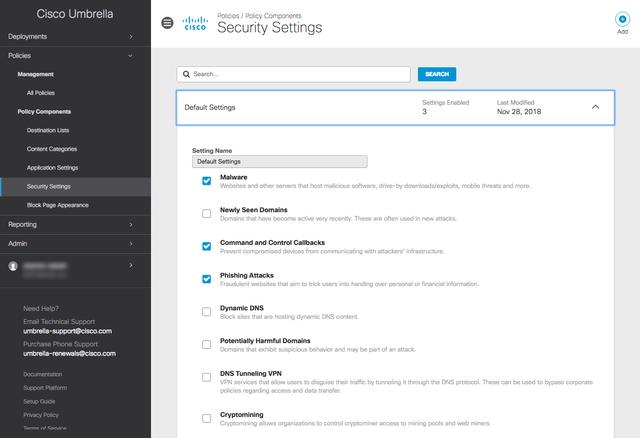The height and width of the screenshot is (438, 640).
Task: Click the Cisco Umbrella title
Action: [x=75, y=14]
